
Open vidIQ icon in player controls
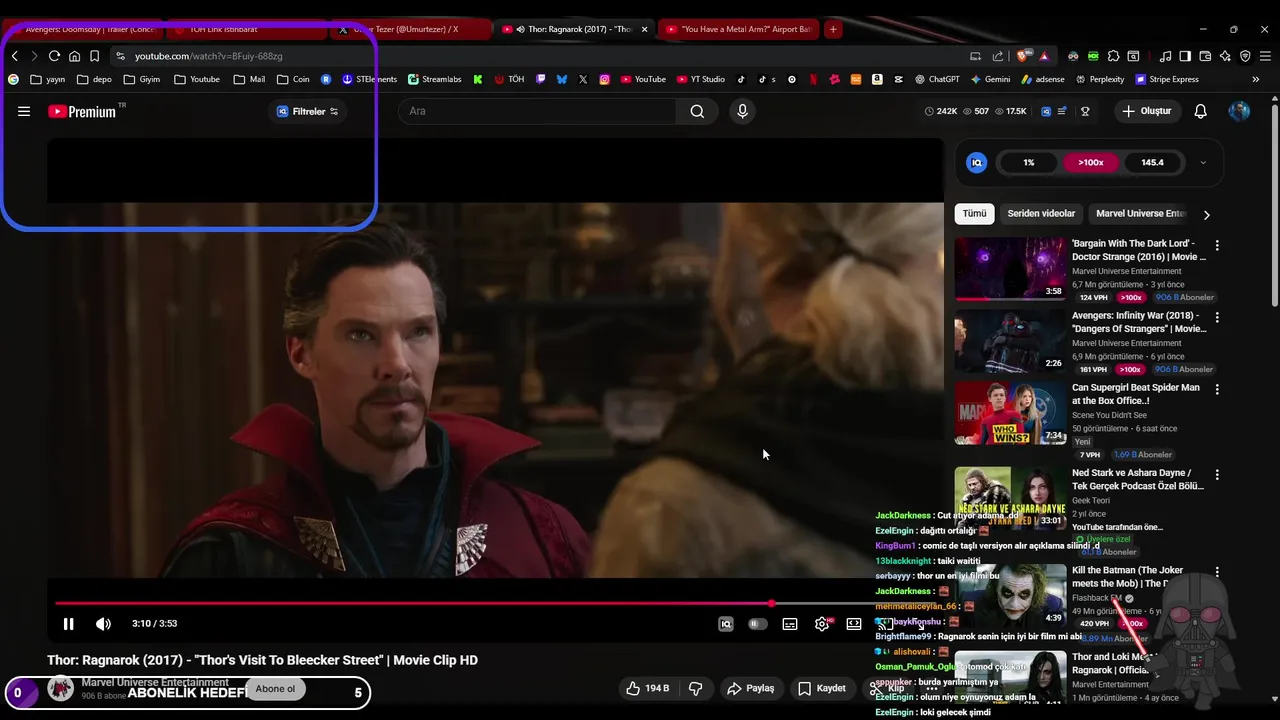[x=726, y=624]
